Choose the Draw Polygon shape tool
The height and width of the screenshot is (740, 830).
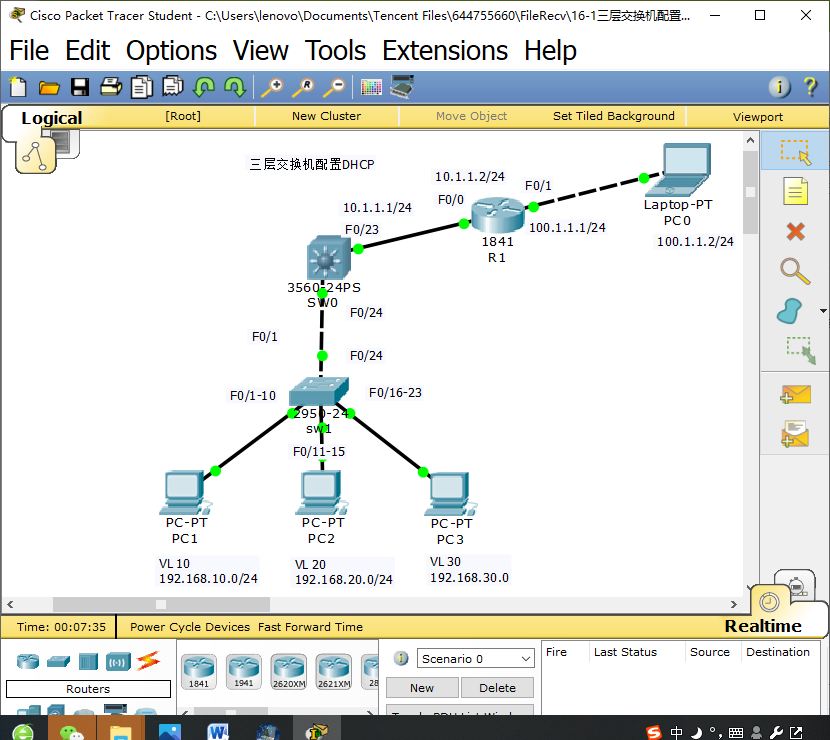point(789,311)
